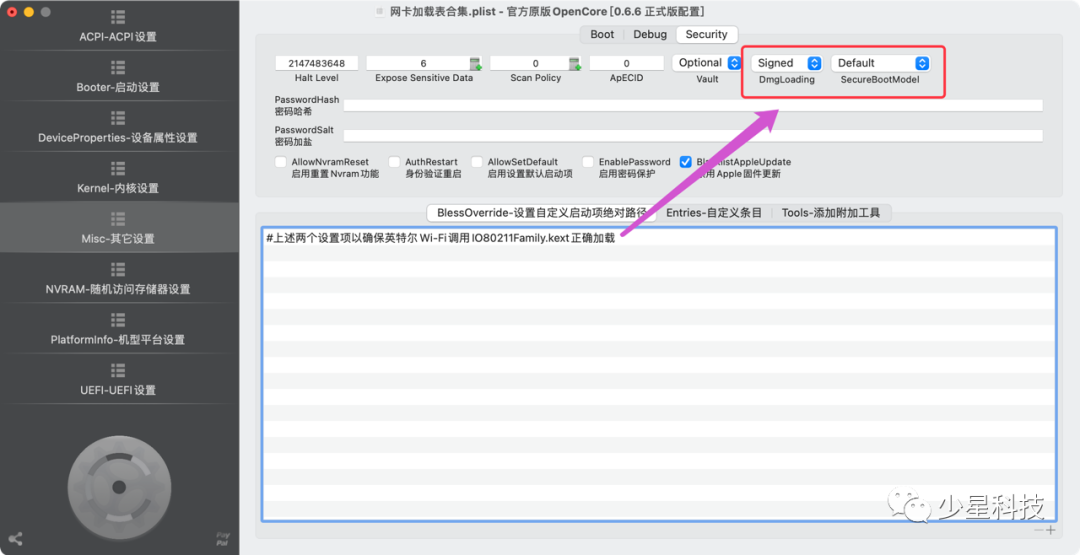Screen dimensions: 1080x555
Task: Switch to the Boot tab
Action: pyautogui.click(x=602, y=34)
